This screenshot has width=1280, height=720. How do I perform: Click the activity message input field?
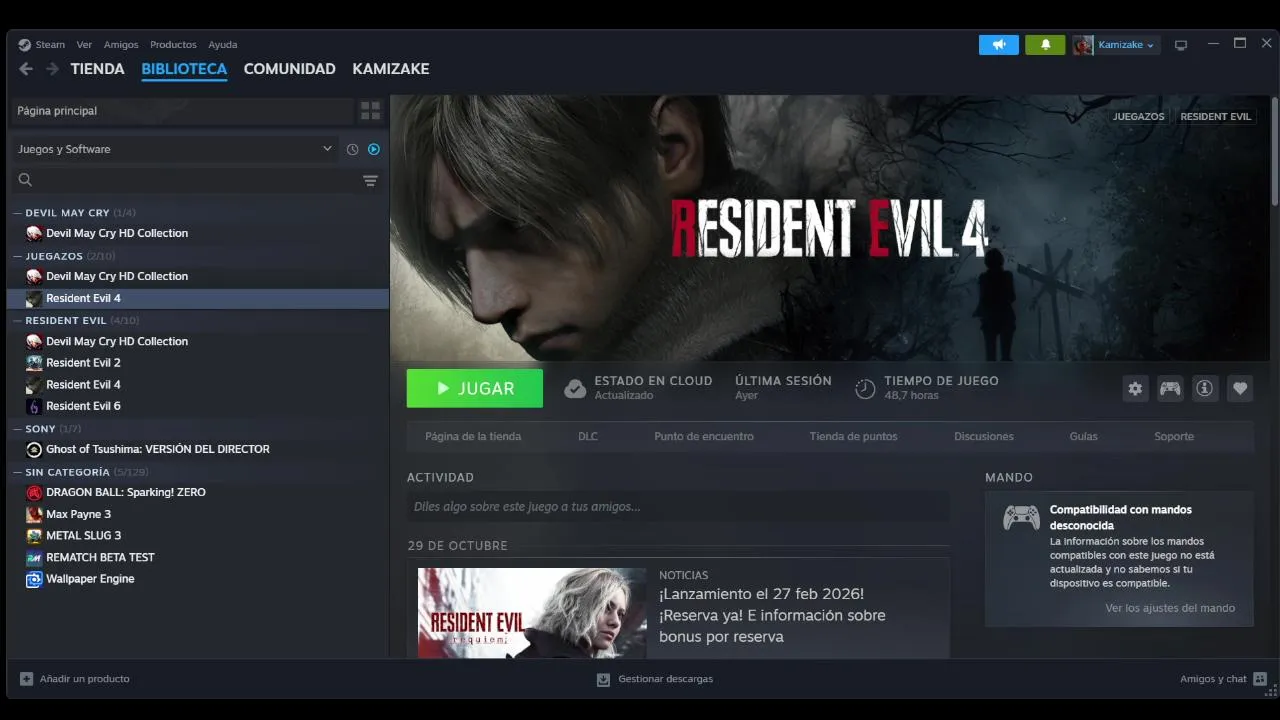tap(678, 507)
